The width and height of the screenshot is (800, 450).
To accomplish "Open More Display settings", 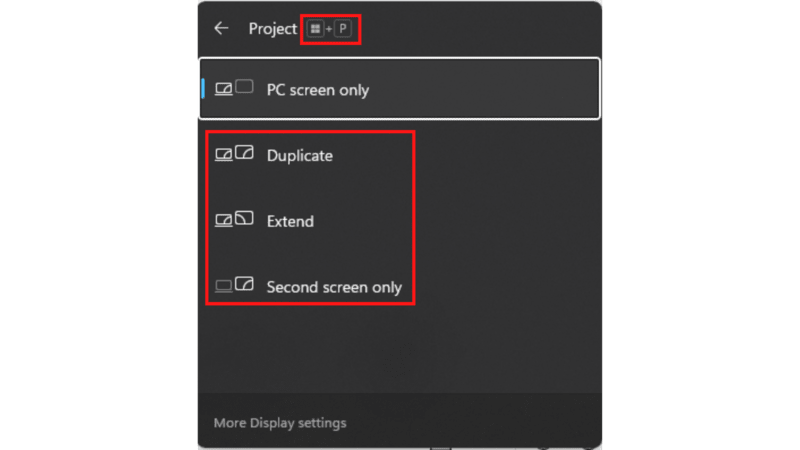I will 280,423.
